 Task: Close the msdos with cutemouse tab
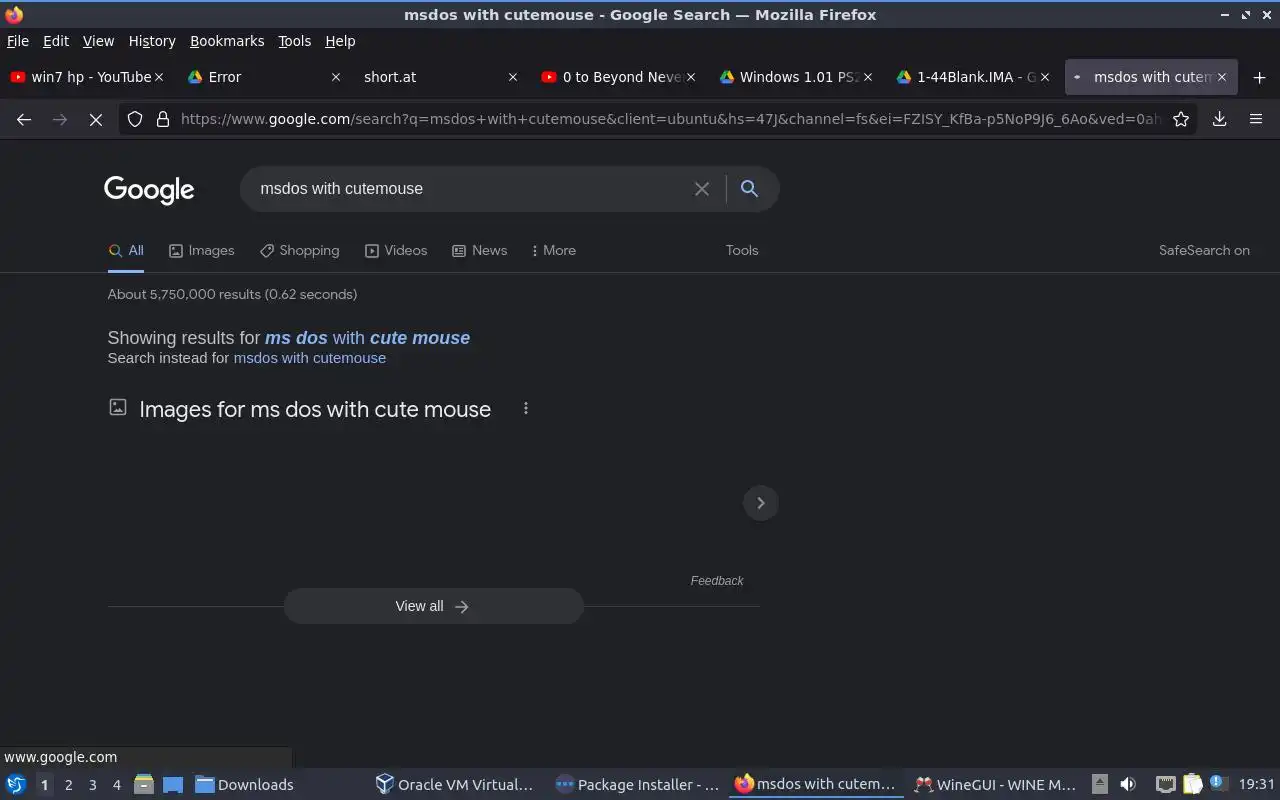pos(1221,77)
